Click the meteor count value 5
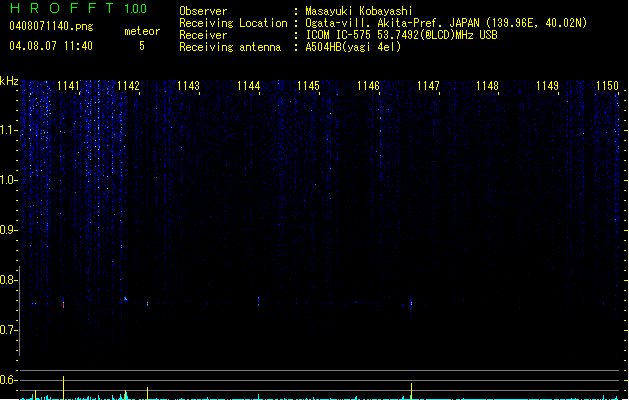The width and height of the screenshot is (629, 400). pyautogui.click(x=142, y=46)
